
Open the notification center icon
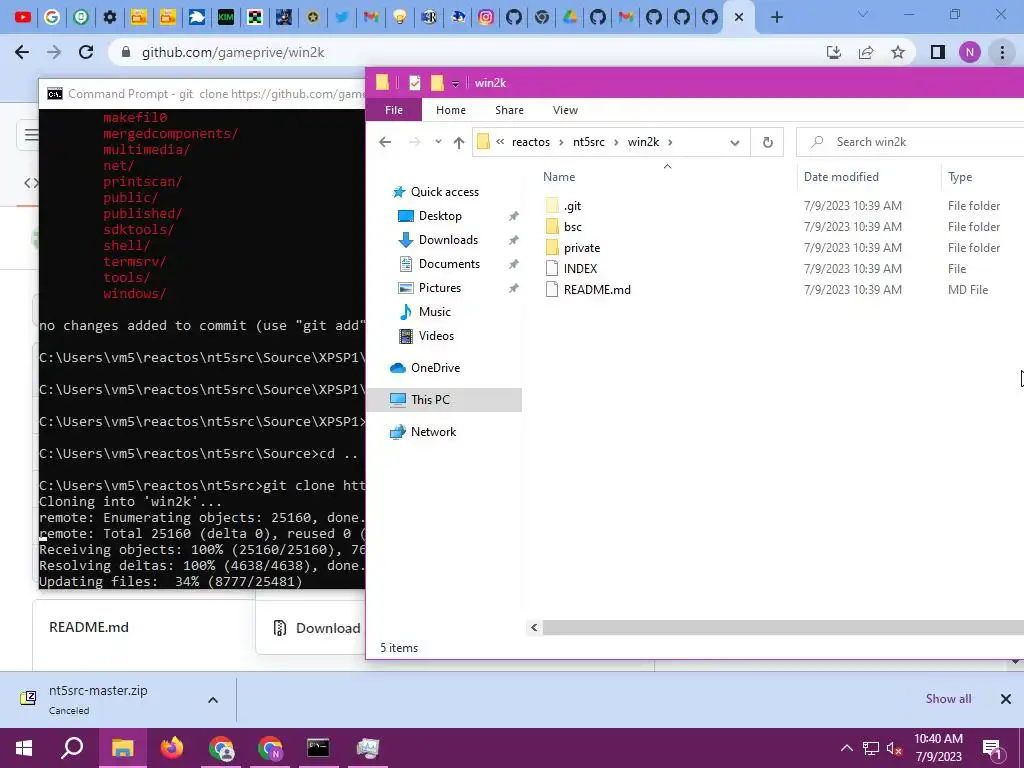(993, 748)
